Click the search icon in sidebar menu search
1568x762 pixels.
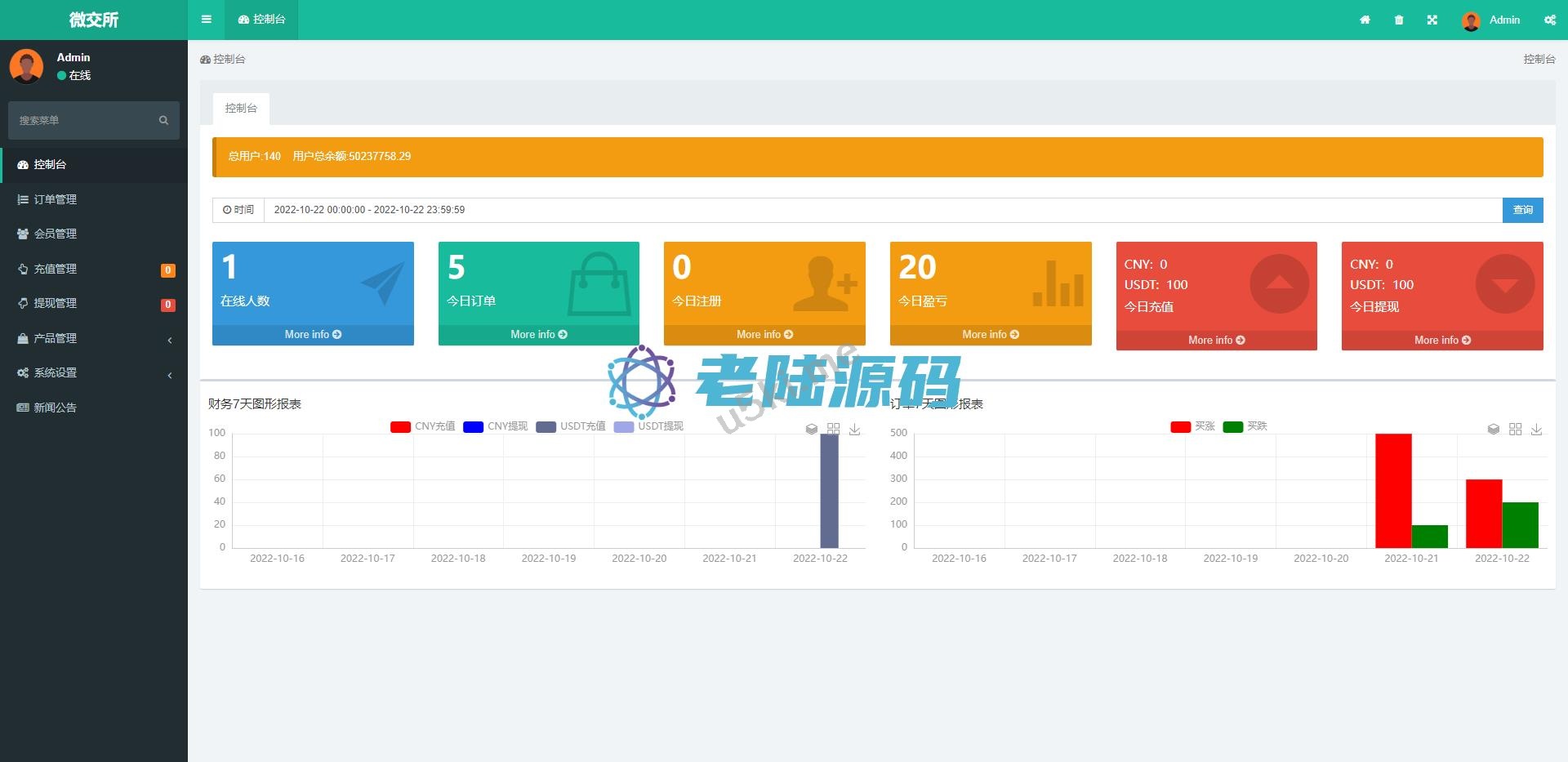tap(163, 120)
